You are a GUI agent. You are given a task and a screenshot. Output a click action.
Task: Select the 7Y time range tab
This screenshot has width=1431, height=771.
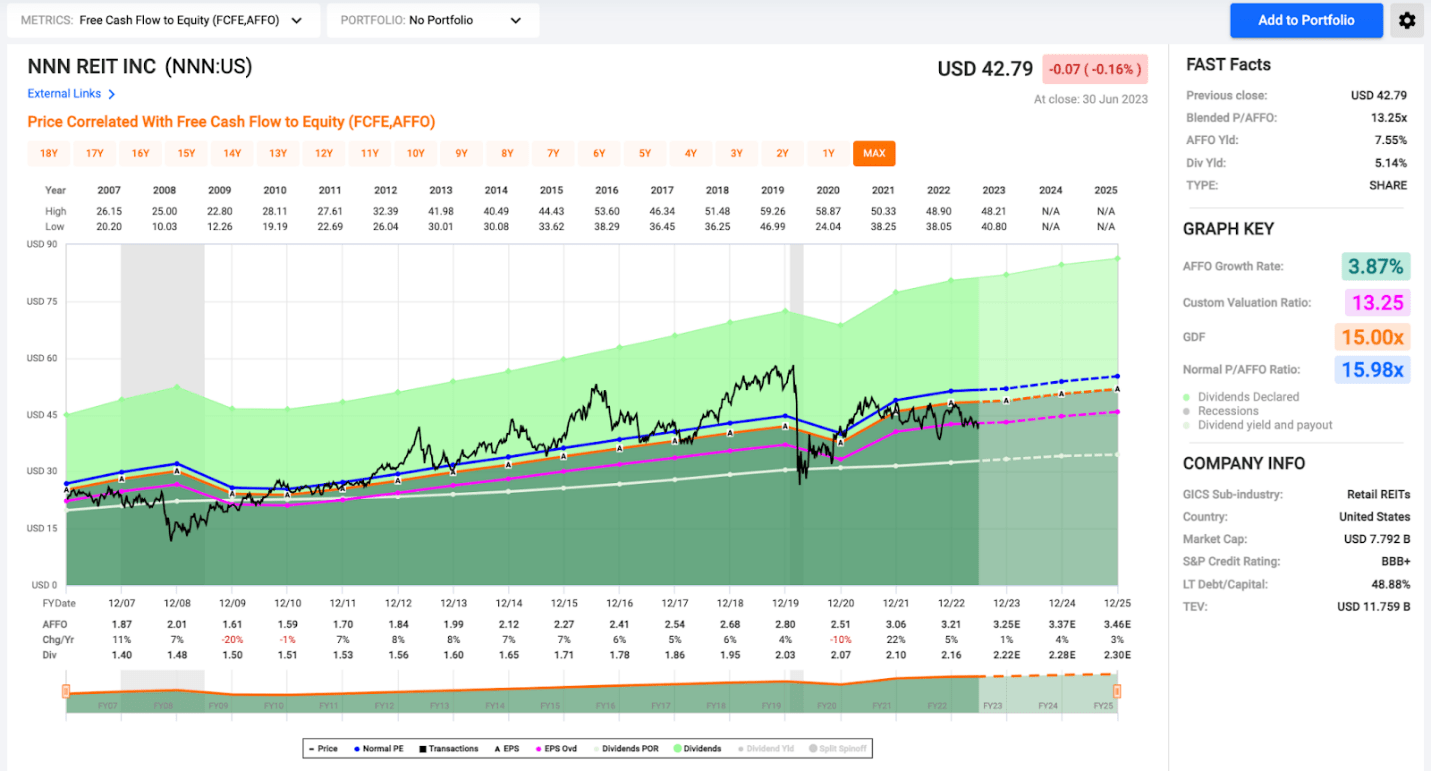[553, 153]
